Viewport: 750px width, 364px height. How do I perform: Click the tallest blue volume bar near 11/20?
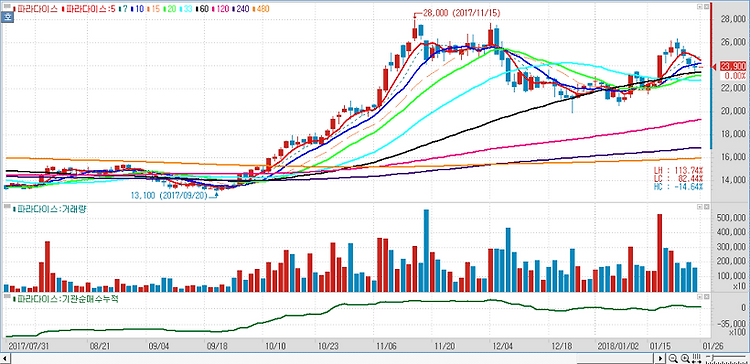(x=426, y=251)
